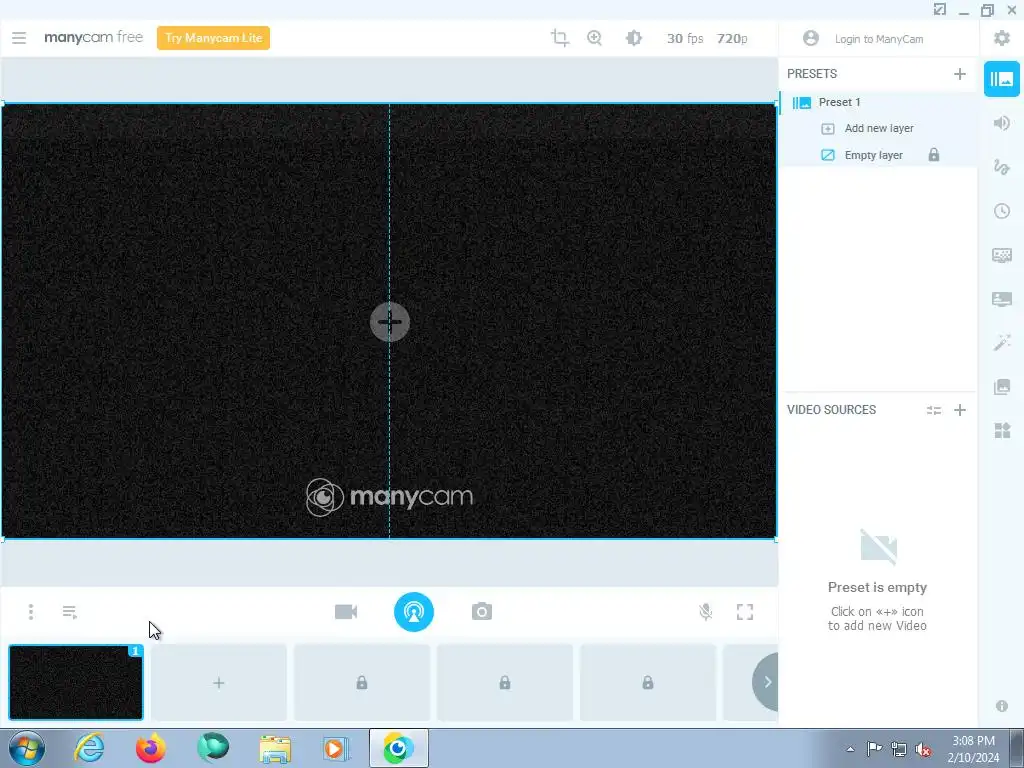Click the detach window arrow icon
1024x768 pixels.
939,10
